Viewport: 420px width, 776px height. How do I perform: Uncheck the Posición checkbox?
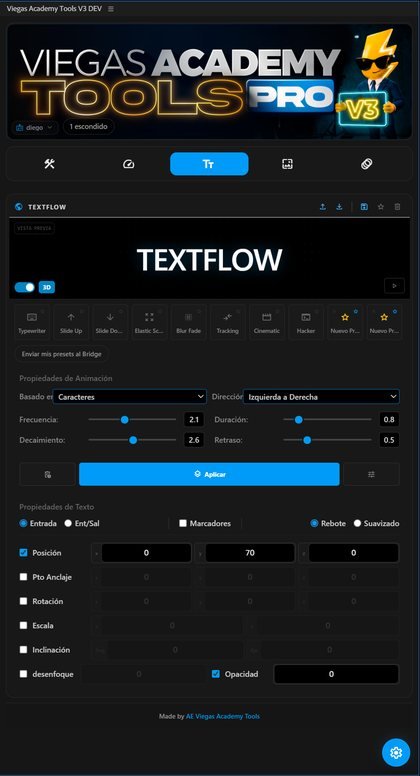(23, 553)
